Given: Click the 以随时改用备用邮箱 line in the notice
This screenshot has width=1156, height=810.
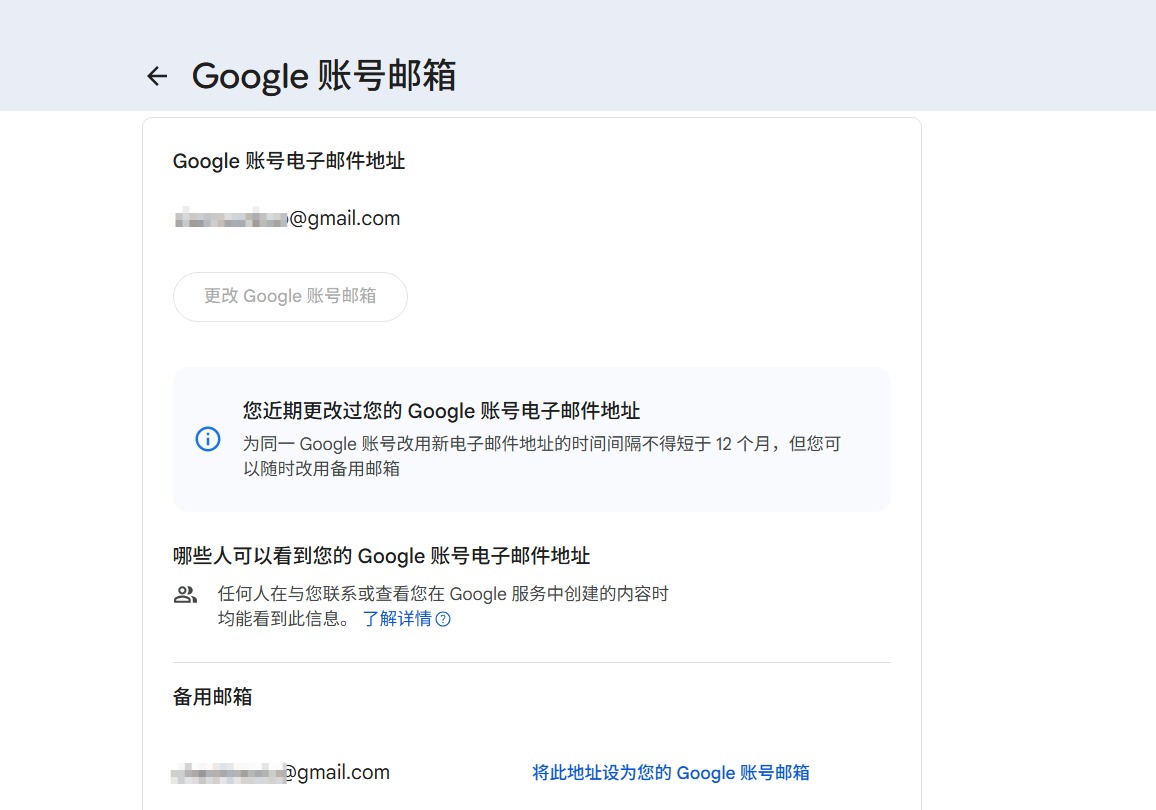Looking at the screenshot, I should pos(321,468).
